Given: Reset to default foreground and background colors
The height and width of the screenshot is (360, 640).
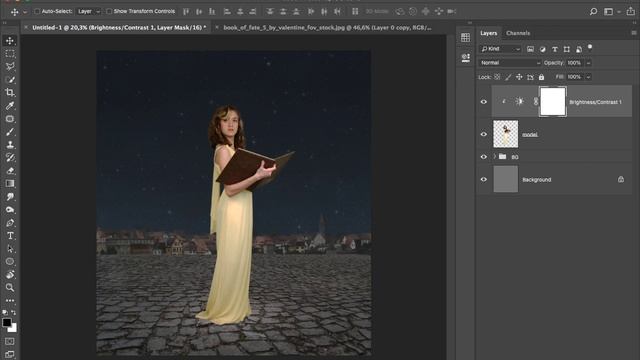Looking at the screenshot, I should [x=5, y=313].
